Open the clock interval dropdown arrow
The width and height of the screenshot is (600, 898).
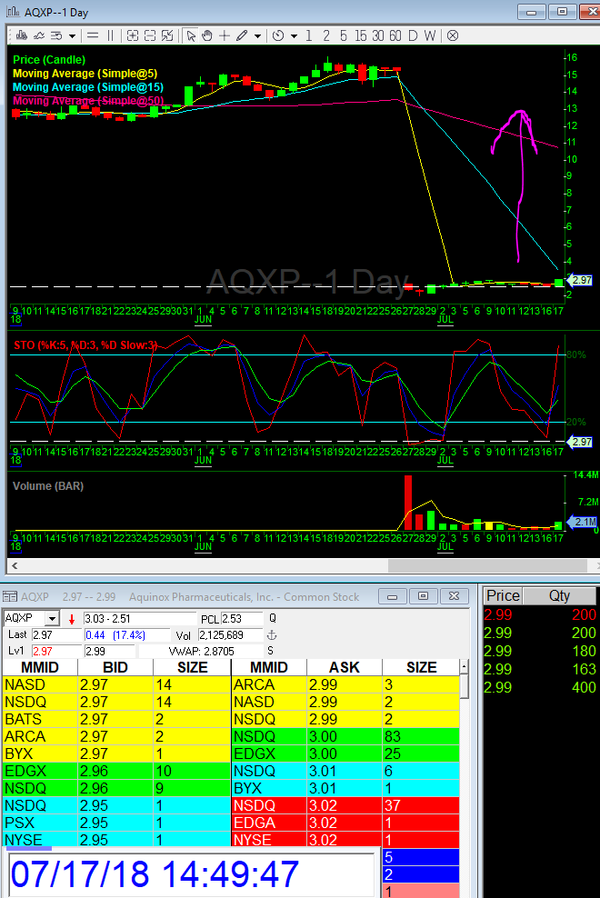[293, 35]
